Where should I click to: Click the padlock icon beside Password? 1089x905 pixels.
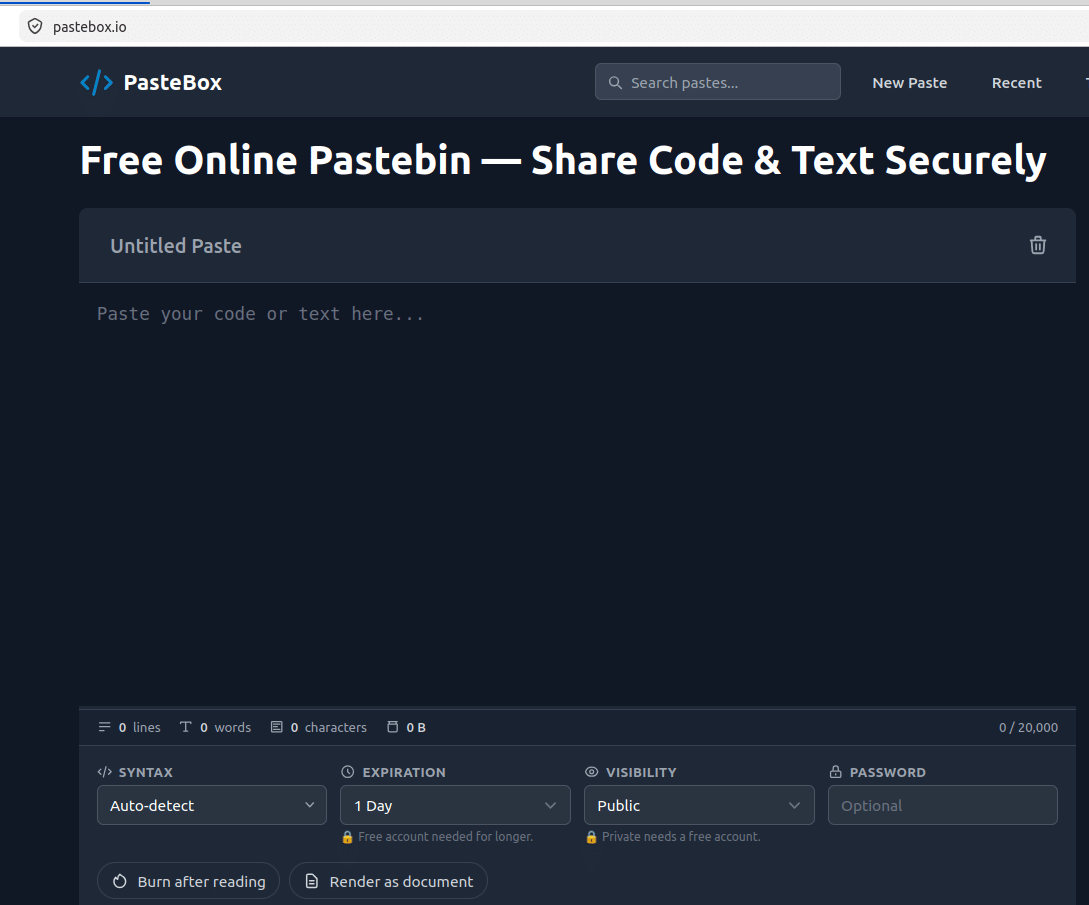point(836,772)
